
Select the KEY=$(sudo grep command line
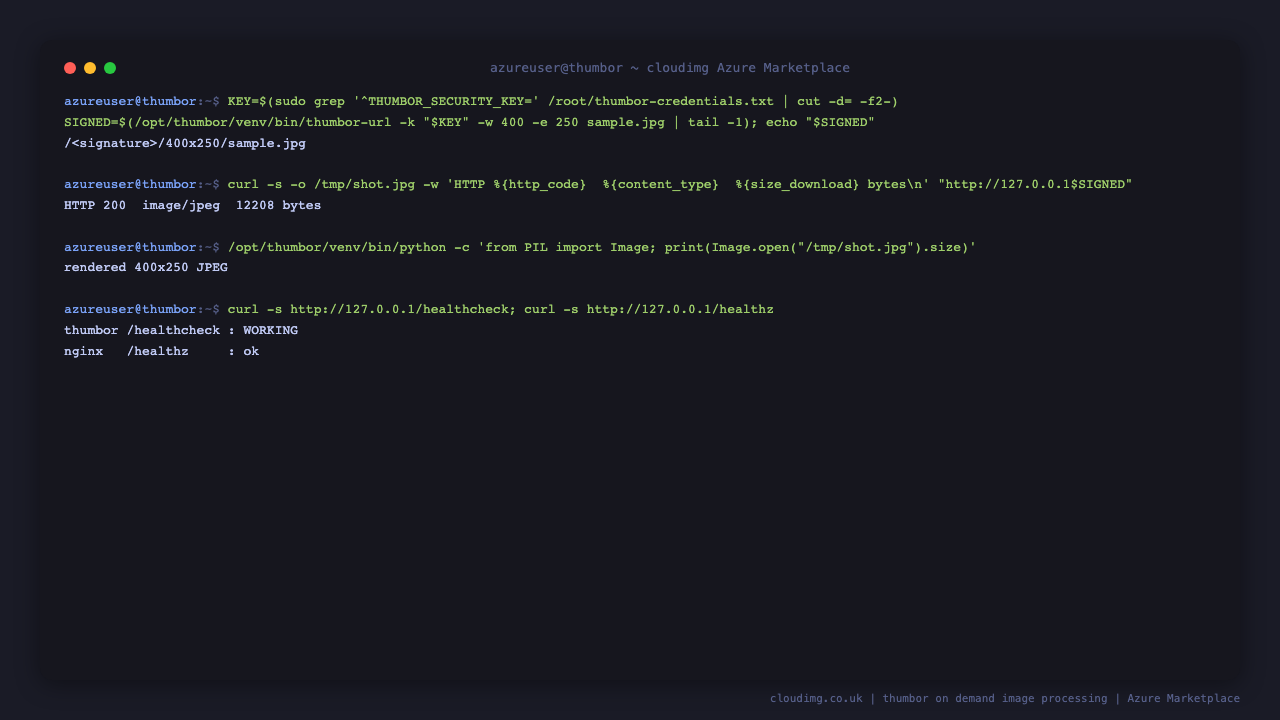pos(563,102)
